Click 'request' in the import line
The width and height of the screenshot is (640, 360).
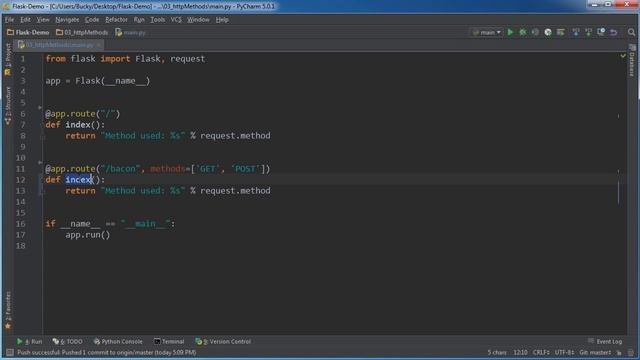pyautogui.click(x=188, y=59)
